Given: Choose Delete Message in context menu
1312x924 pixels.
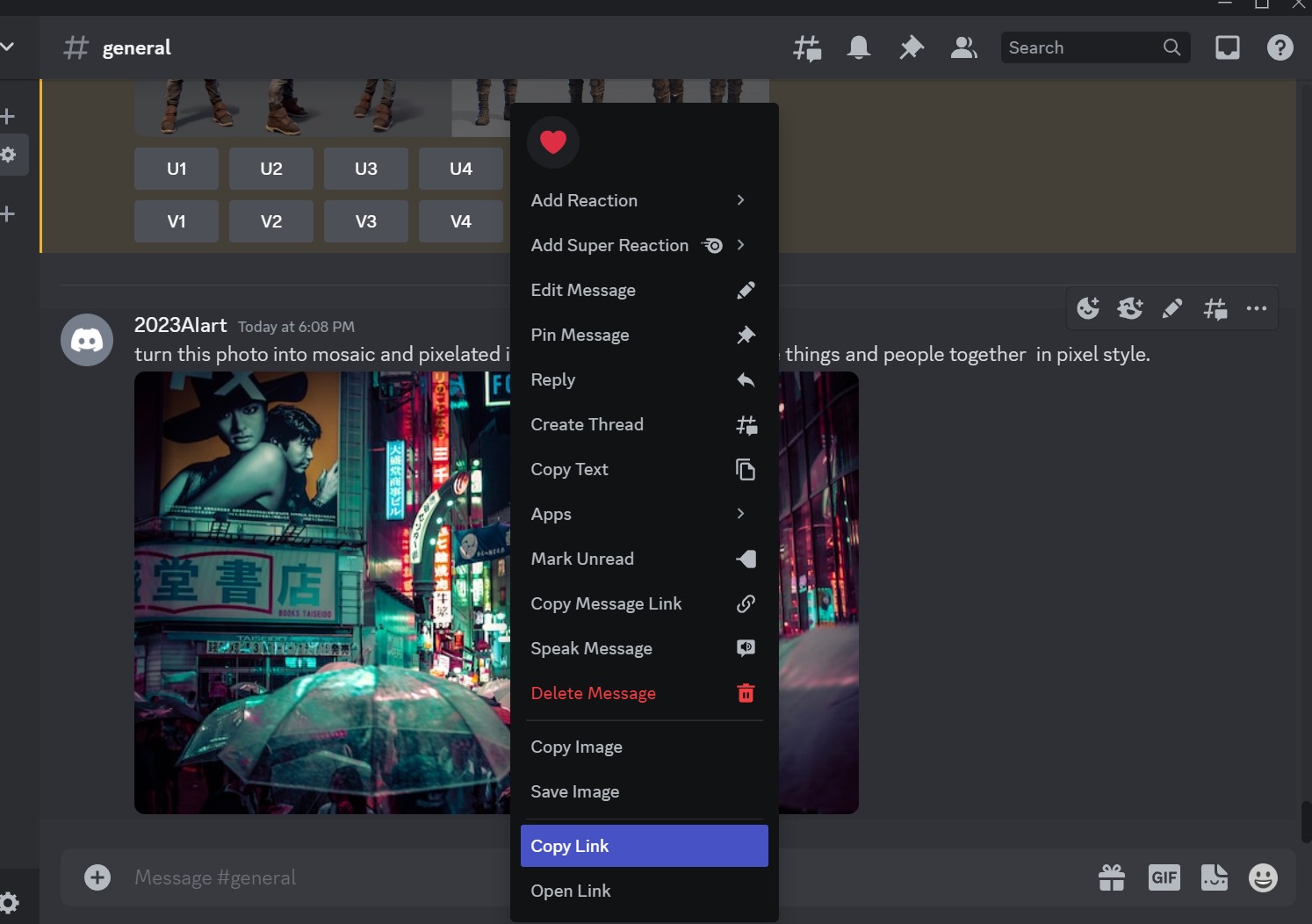Looking at the screenshot, I should pyautogui.click(x=644, y=693).
